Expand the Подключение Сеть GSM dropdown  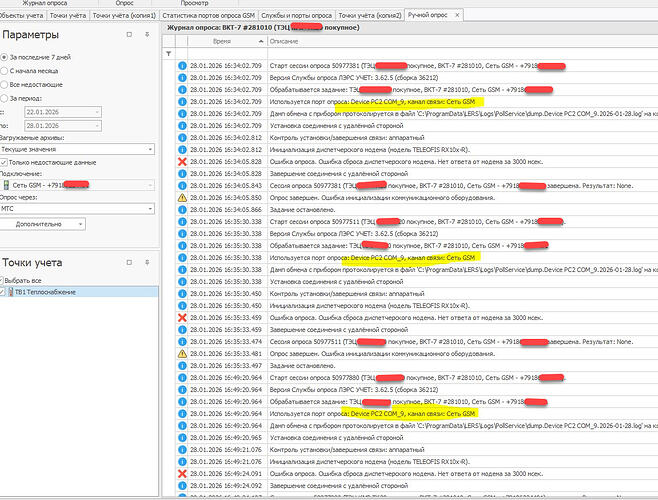[149, 185]
